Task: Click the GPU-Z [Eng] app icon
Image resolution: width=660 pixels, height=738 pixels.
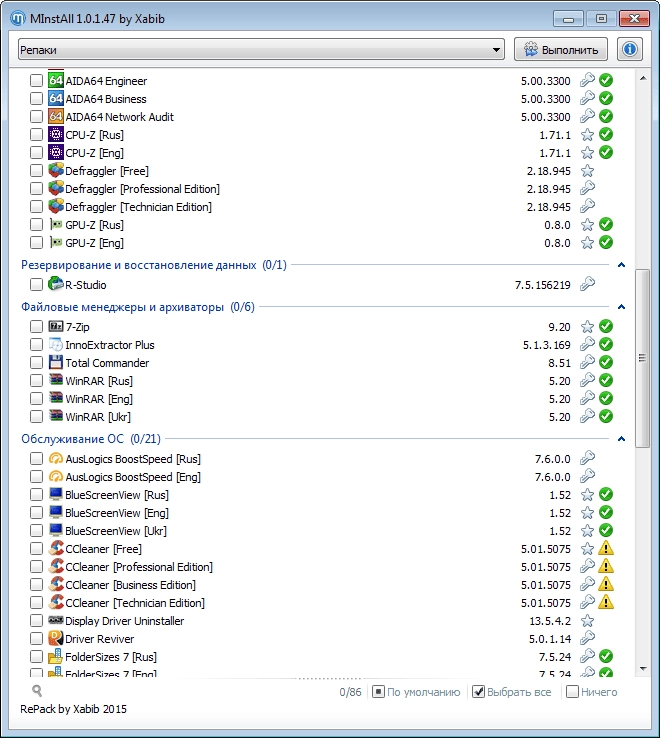Action: click(56, 242)
